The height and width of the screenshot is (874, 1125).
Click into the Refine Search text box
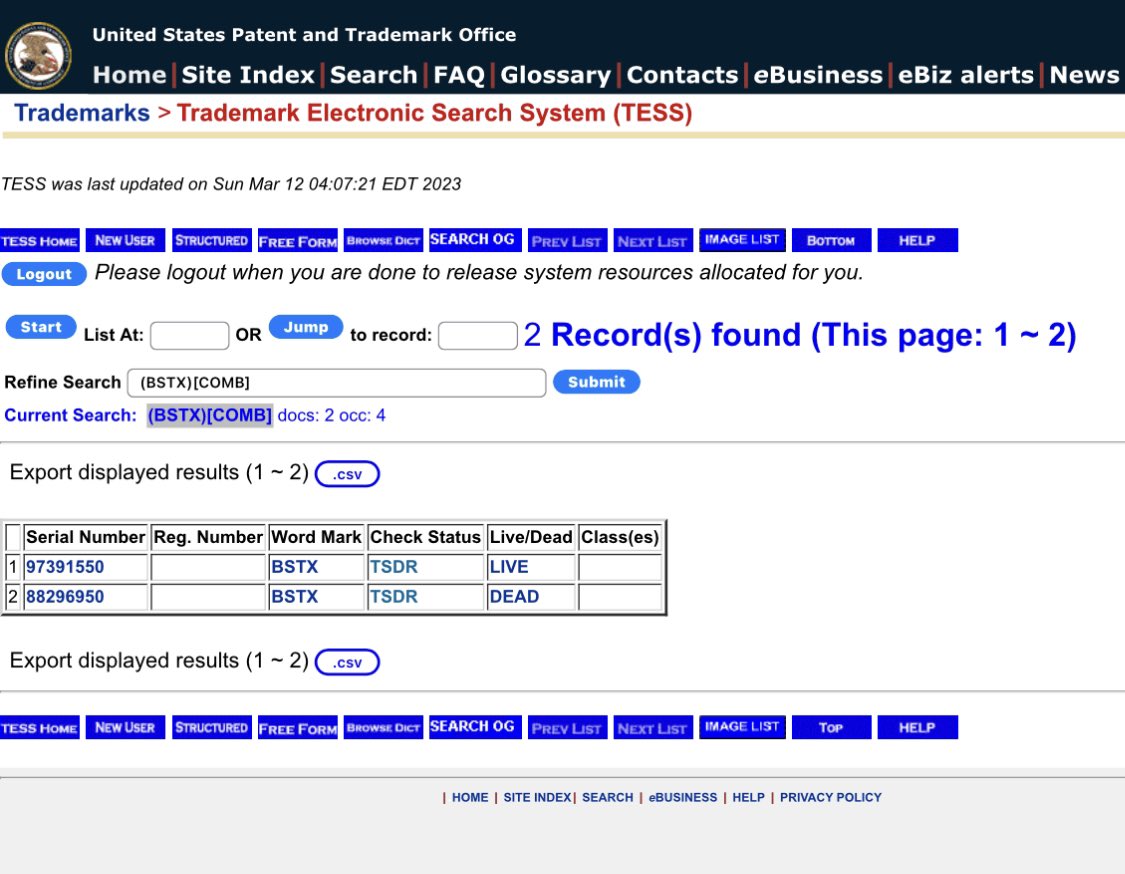336,382
